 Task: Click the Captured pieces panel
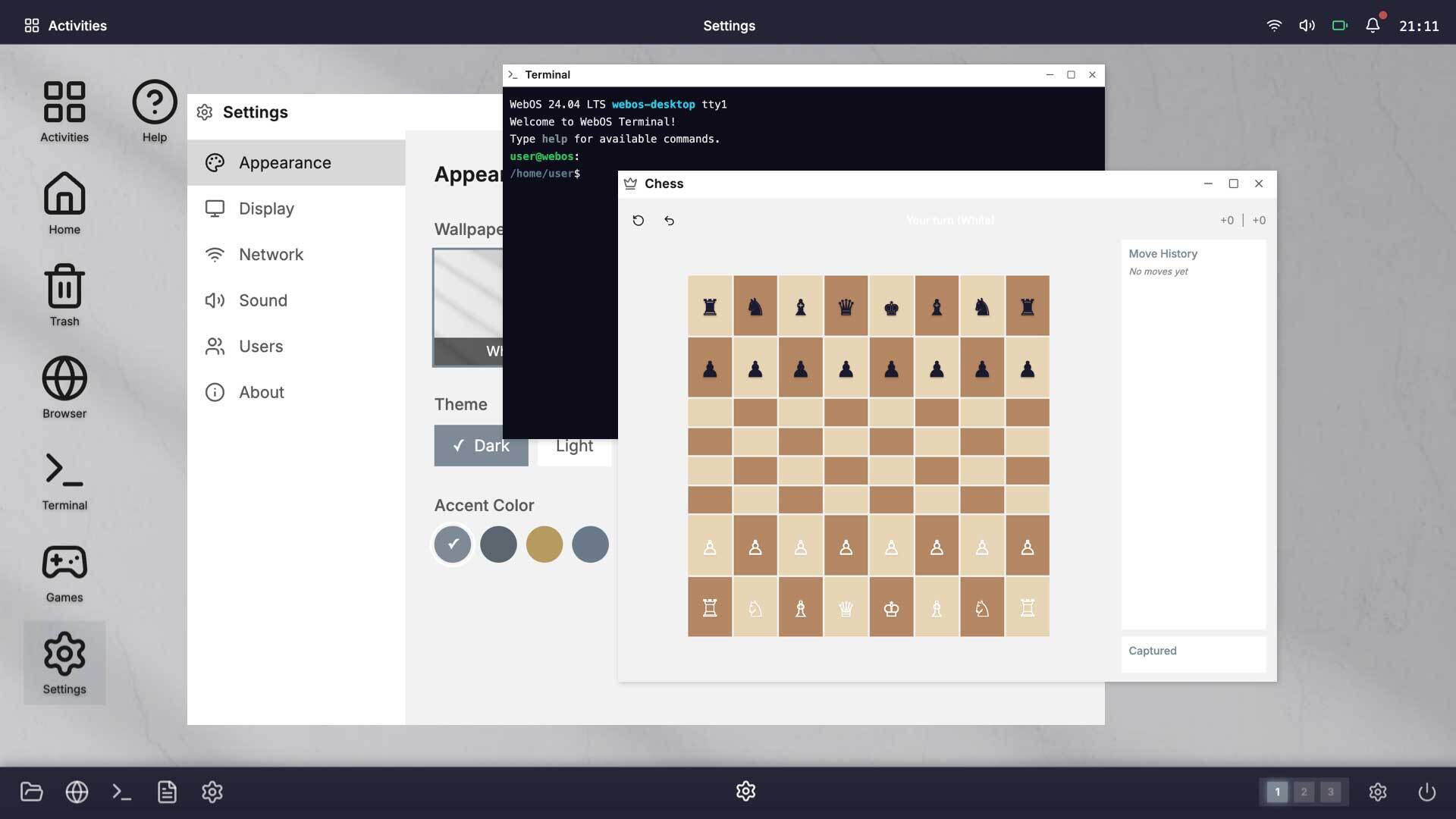(1194, 654)
